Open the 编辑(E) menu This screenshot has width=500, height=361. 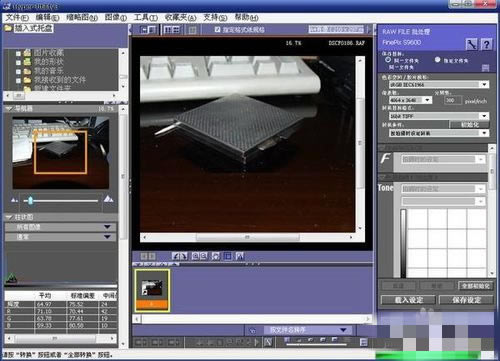click(47, 17)
